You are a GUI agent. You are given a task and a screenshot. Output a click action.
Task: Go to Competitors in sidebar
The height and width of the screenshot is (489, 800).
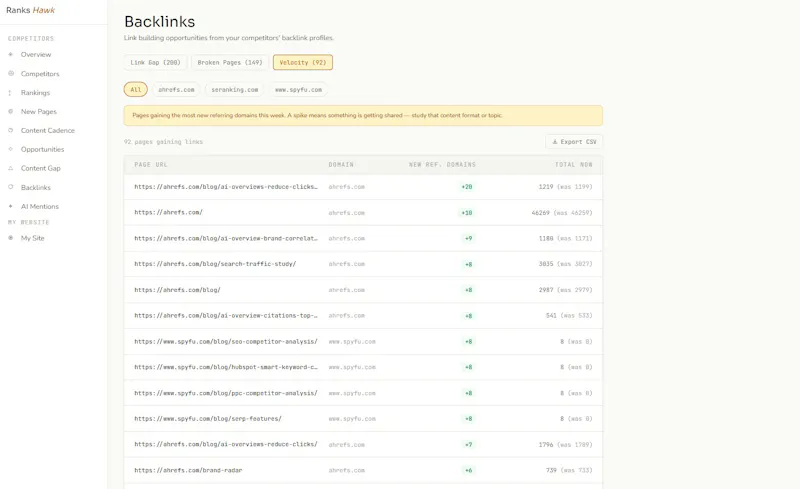(x=40, y=74)
